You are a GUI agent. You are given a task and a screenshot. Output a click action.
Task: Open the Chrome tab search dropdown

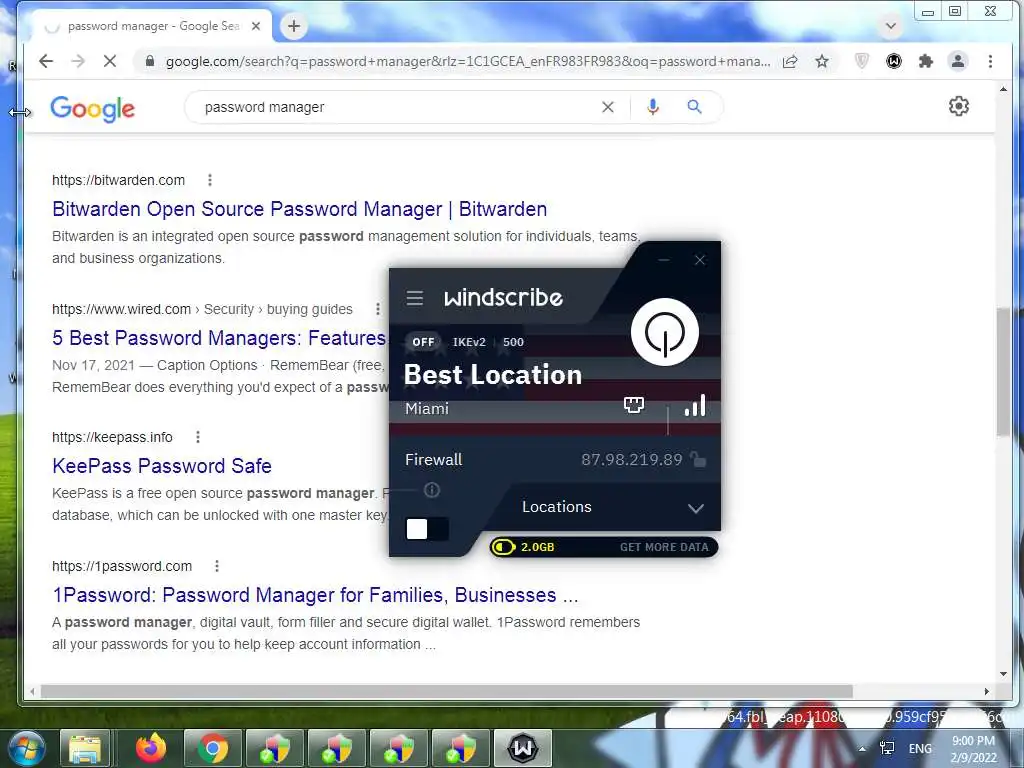[891, 26]
